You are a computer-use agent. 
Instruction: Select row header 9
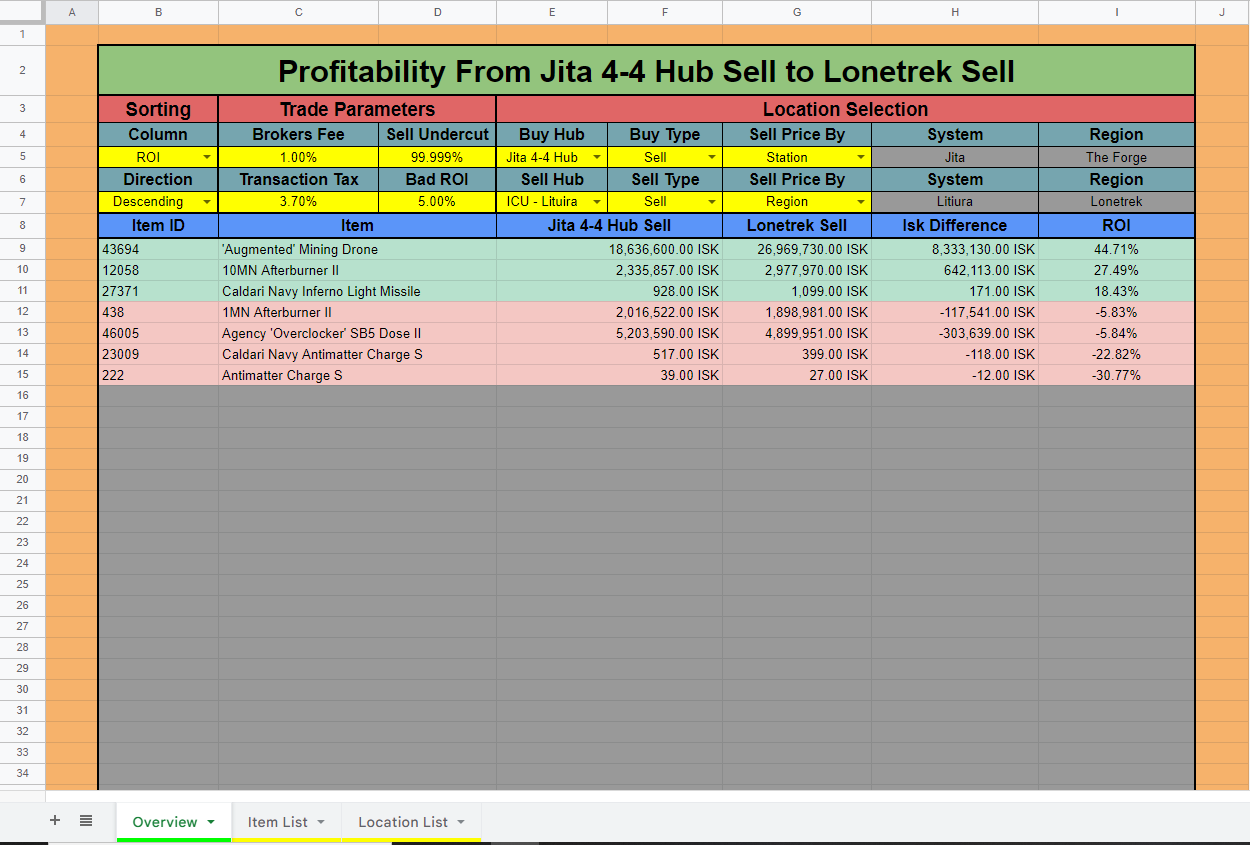point(22,249)
